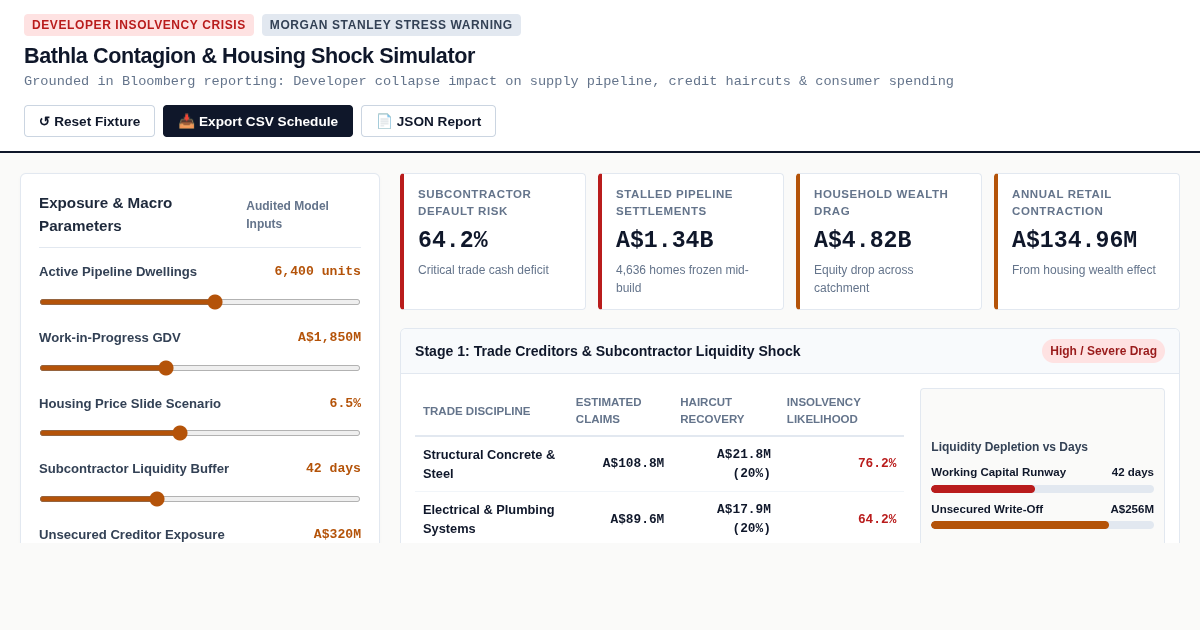The height and width of the screenshot is (630, 1200).
Task: Click the 6,400 units value
Action: 317,272
